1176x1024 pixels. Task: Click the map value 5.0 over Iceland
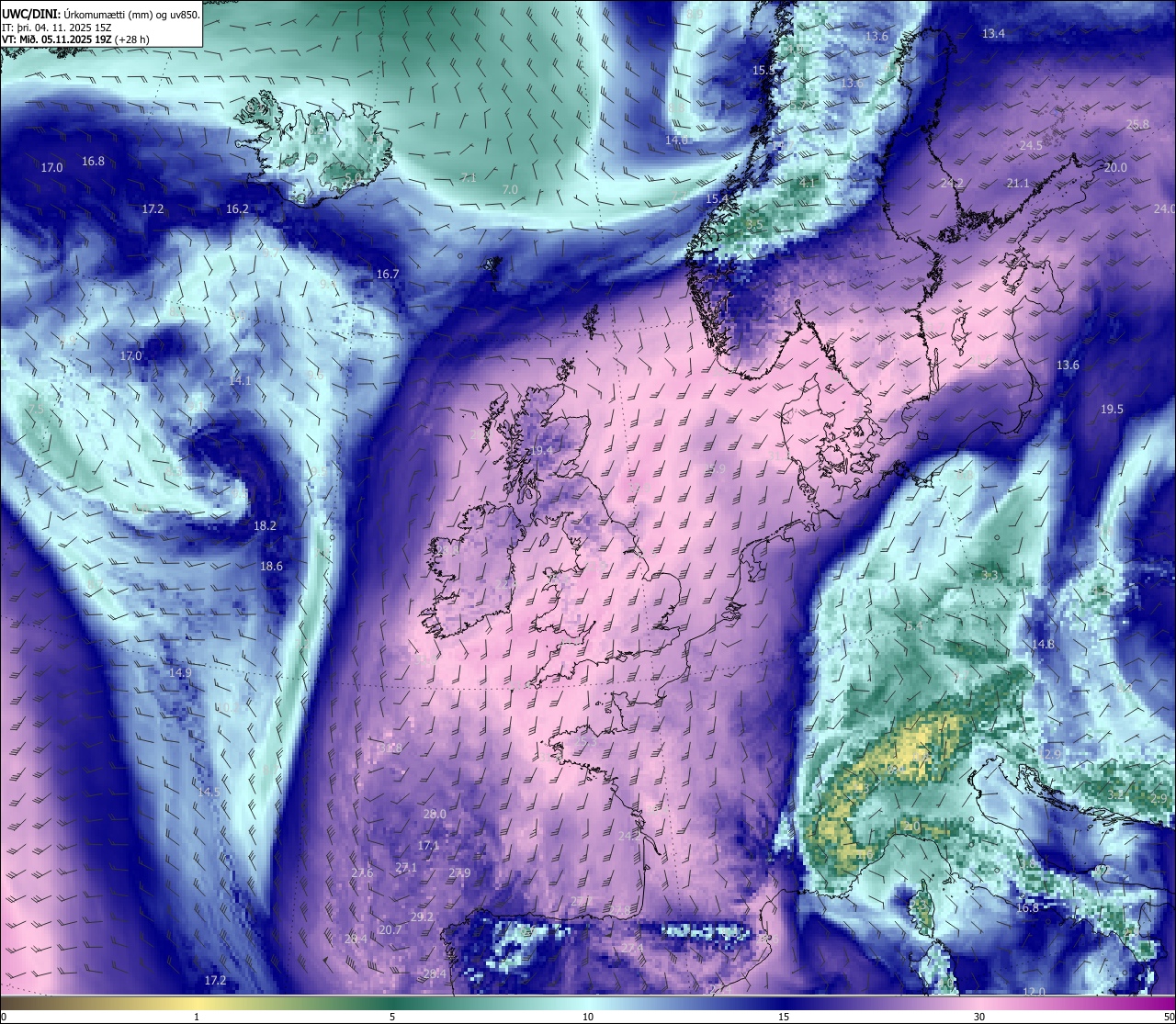(352, 178)
